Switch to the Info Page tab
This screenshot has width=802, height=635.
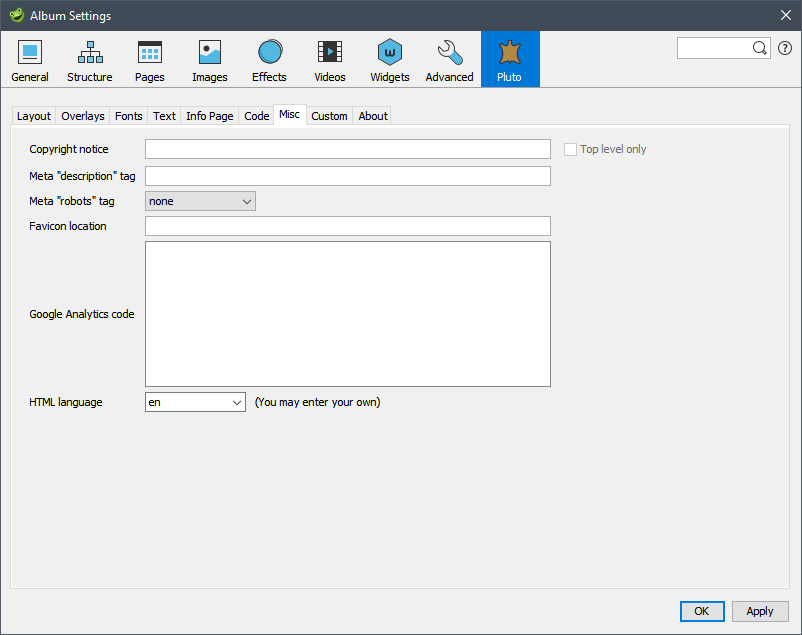[210, 116]
